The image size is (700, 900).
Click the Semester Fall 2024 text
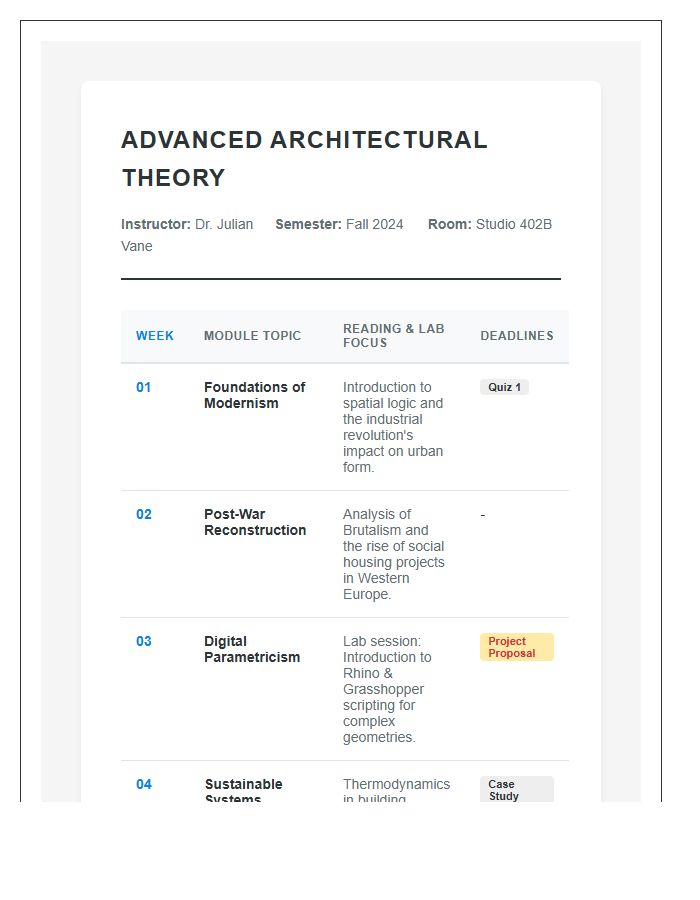tap(339, 224)
